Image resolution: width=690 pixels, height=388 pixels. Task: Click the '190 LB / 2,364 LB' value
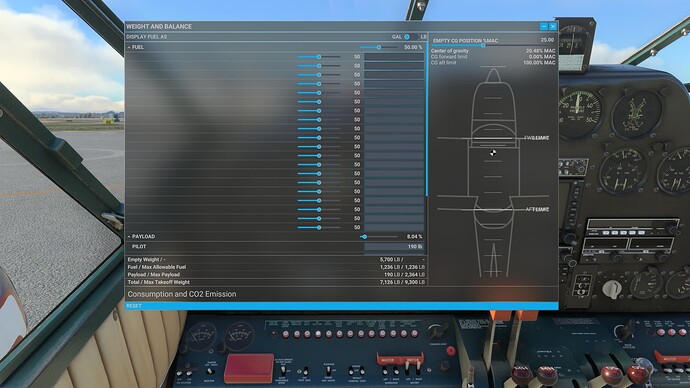pos(404,275)
